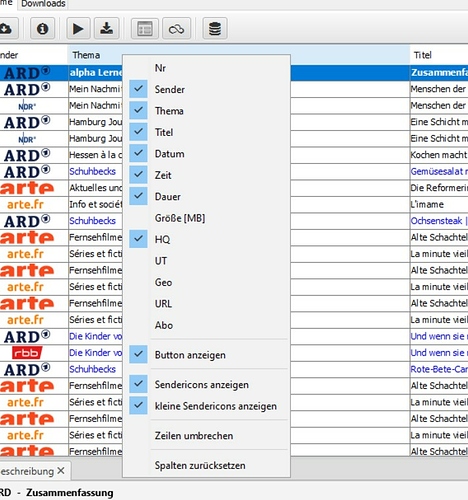Select Zeilen umbrechen menu entry
The width and height of the screenshot is (468, 500).
(194, 435)
